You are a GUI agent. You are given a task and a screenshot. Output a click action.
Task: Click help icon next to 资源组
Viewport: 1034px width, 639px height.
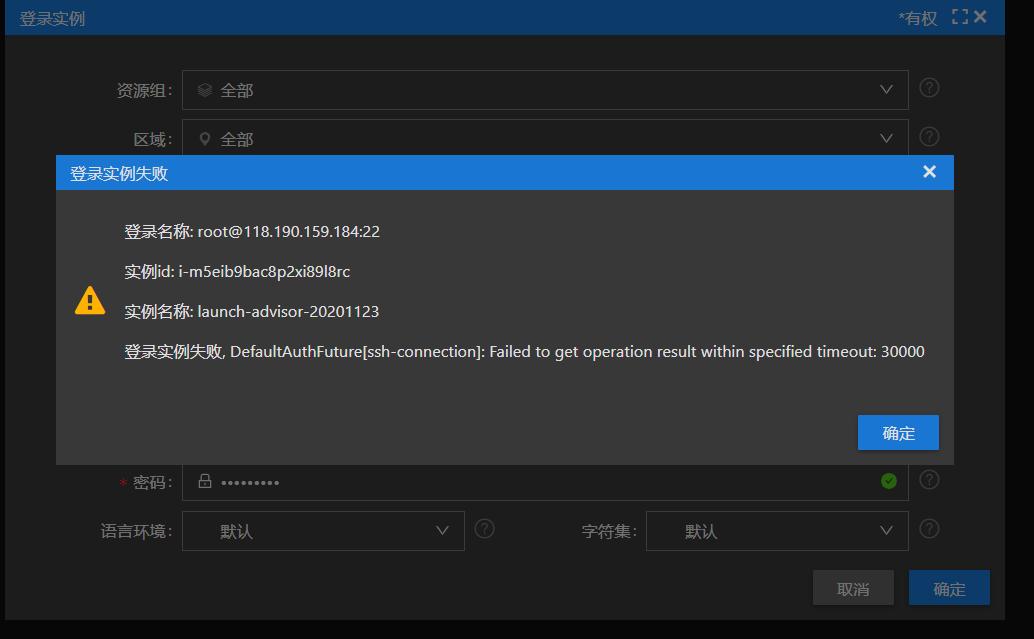[x=929, y=88]
